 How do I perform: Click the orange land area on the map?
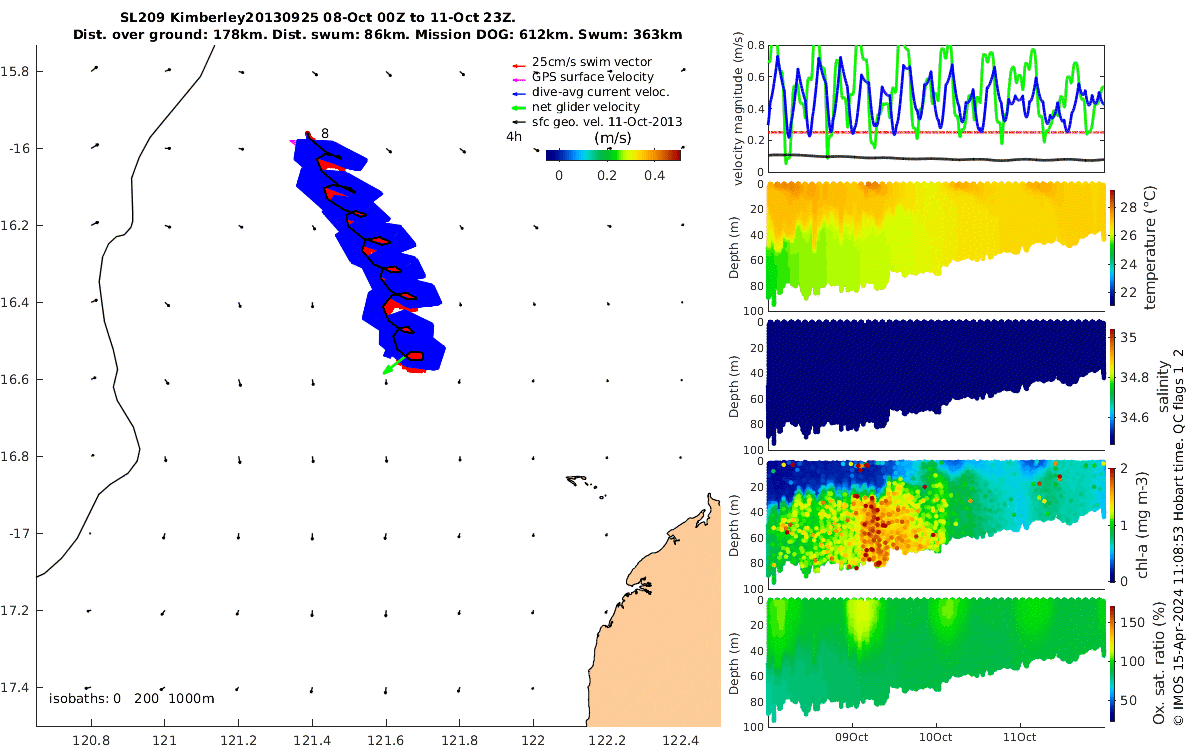(660, 640)
